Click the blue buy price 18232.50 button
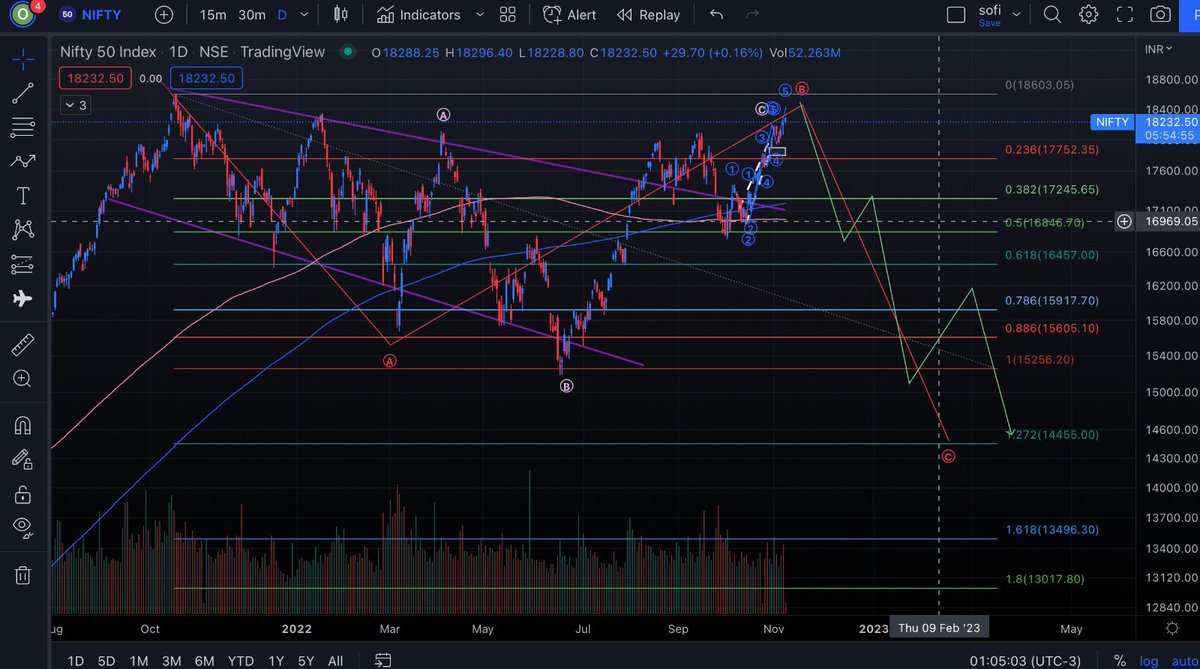Image resolution: width=1200 pixels, height=669 pixels. [x=205, y=78]
